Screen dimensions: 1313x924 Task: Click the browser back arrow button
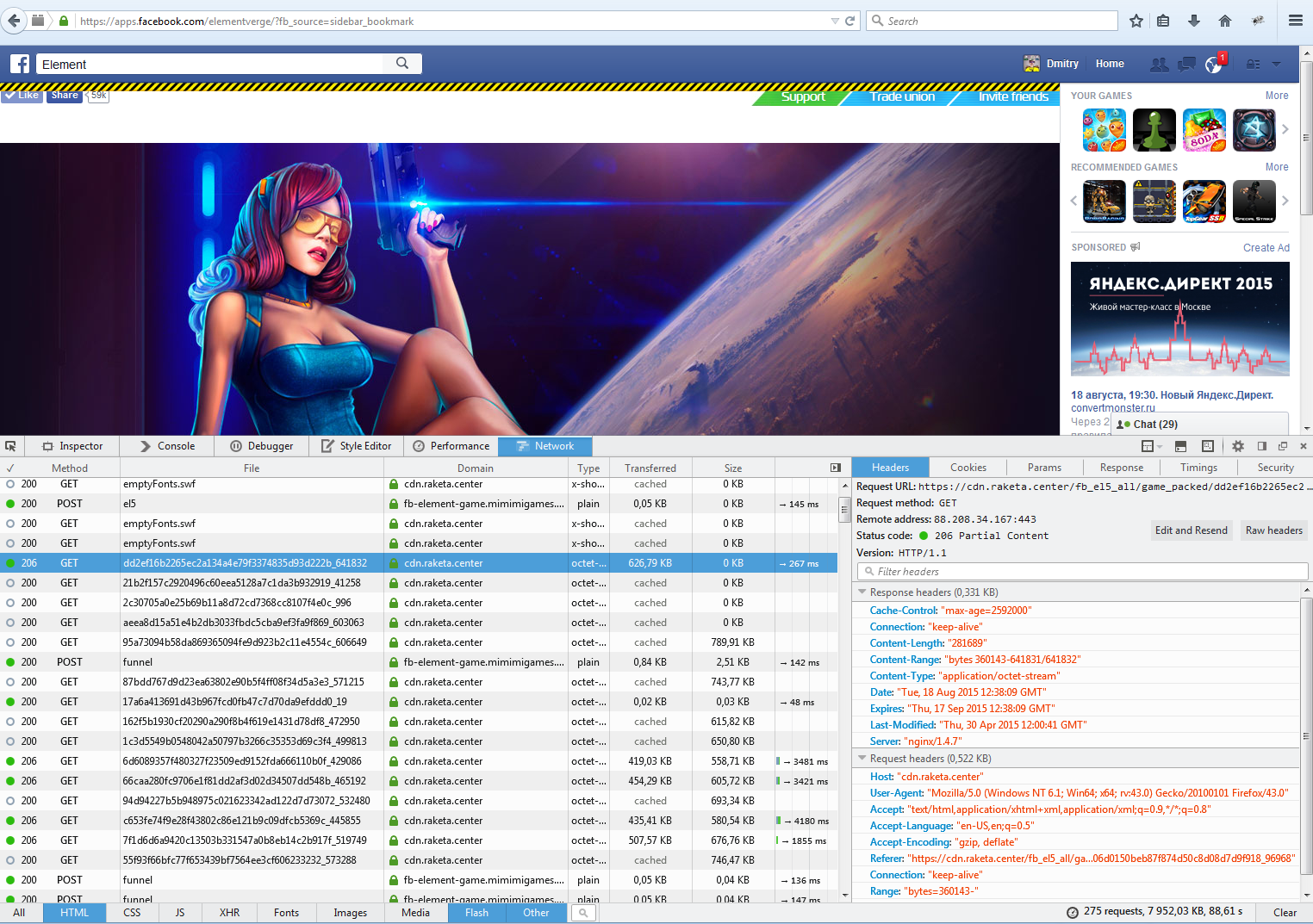14,21
